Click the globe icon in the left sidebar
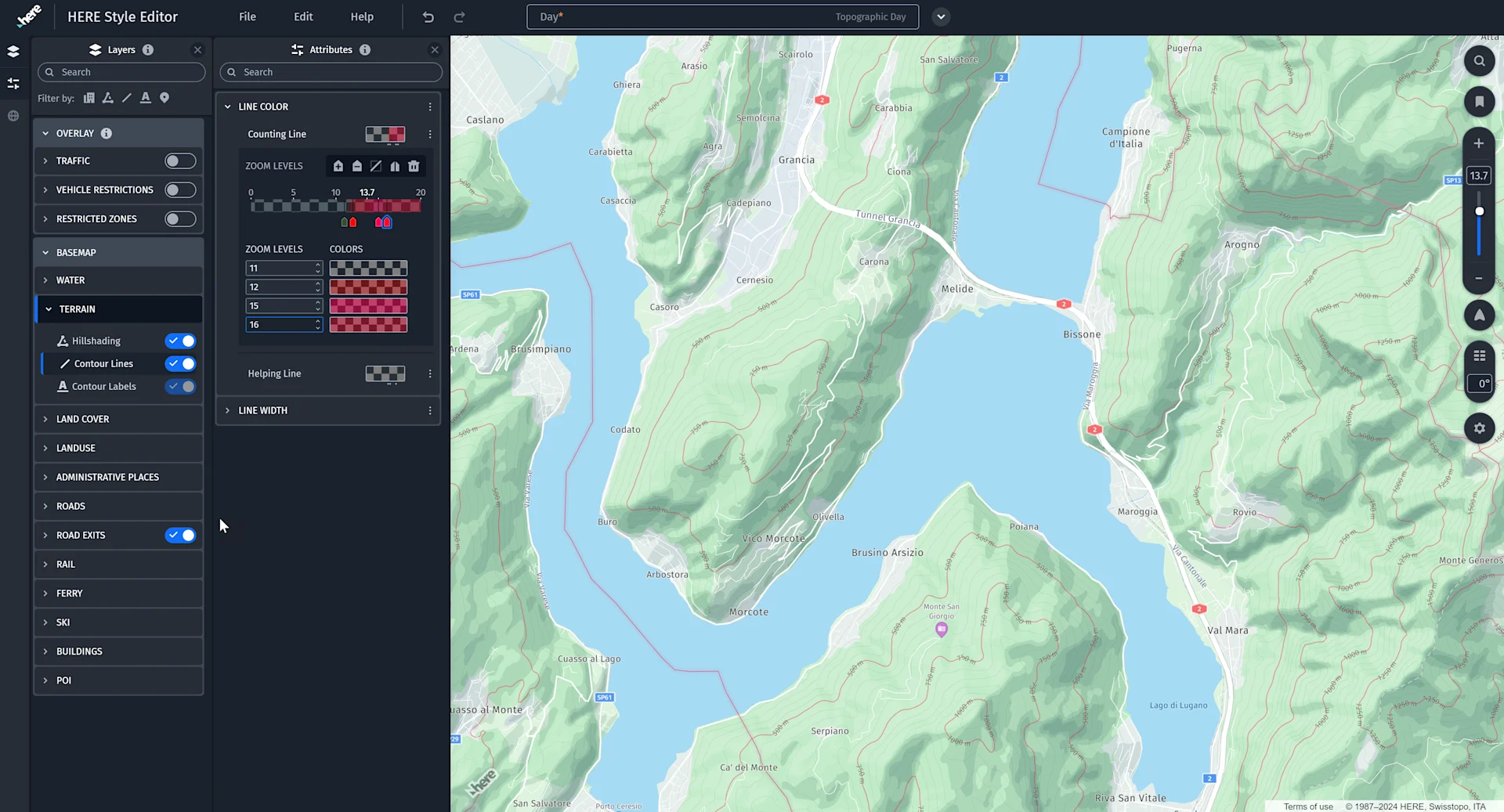Viewport: 1504px width, 812px height. pos(13,116)
